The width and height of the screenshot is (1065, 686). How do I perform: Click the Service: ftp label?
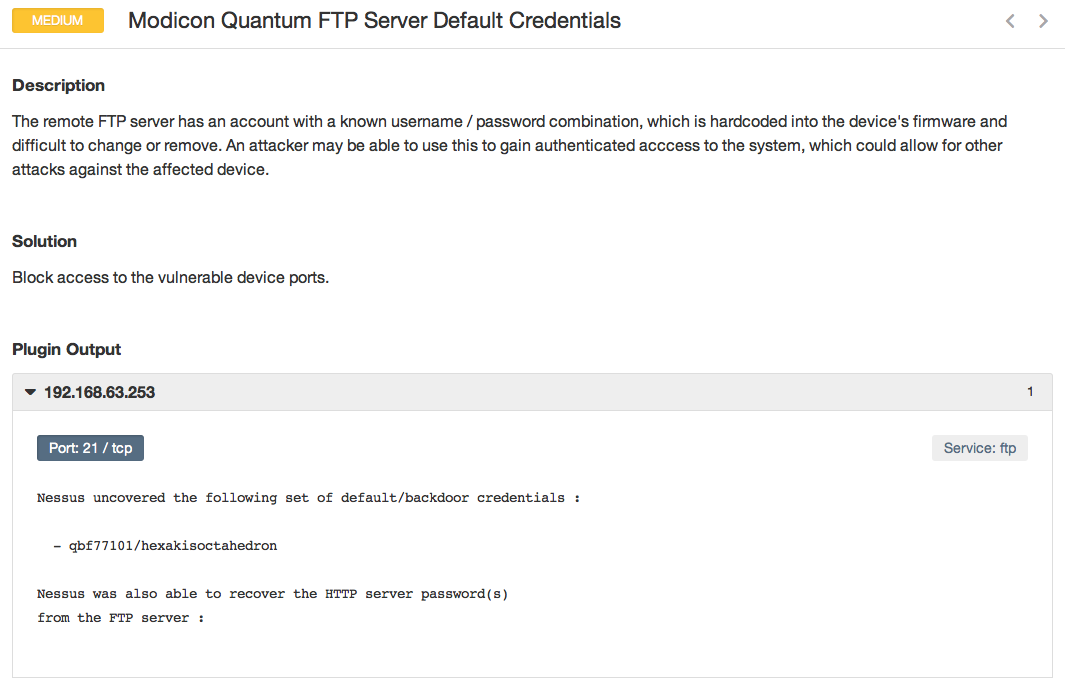(979, 448)
